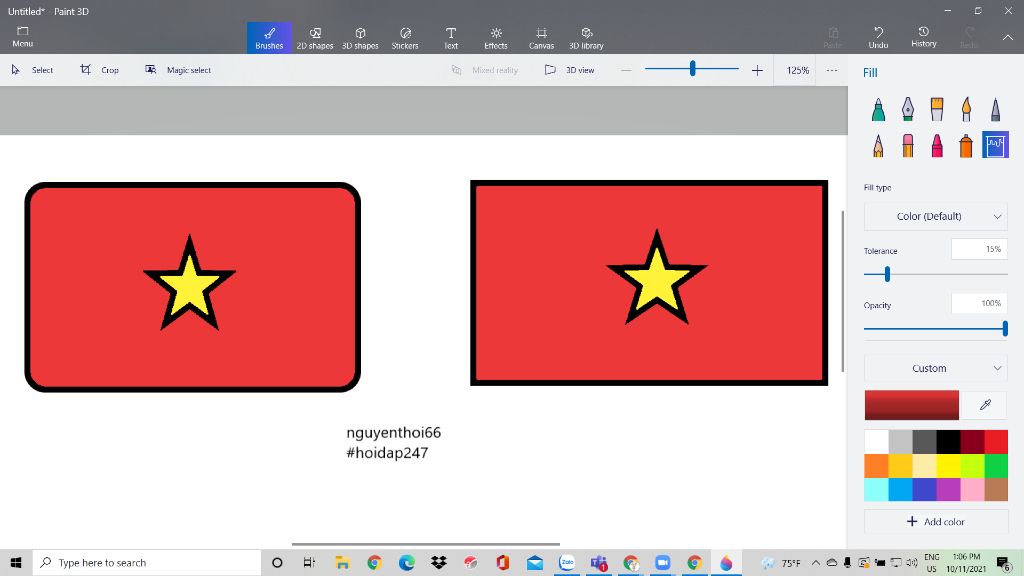Viewport: 1024px width, 576px height.
Task: Pick the white color swatch
Action: click(x=876, y=441)
